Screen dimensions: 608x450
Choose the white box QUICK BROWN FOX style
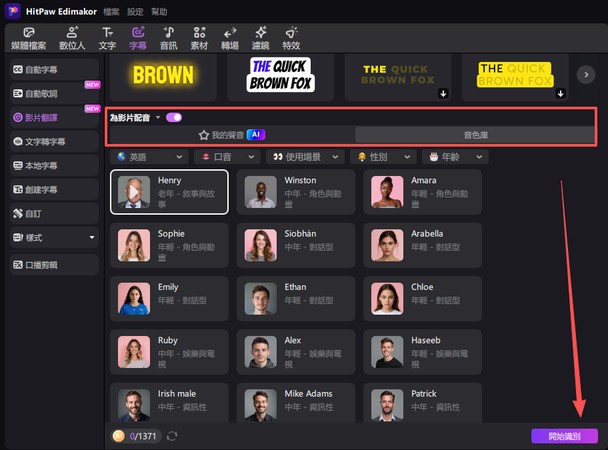(280, 78)
